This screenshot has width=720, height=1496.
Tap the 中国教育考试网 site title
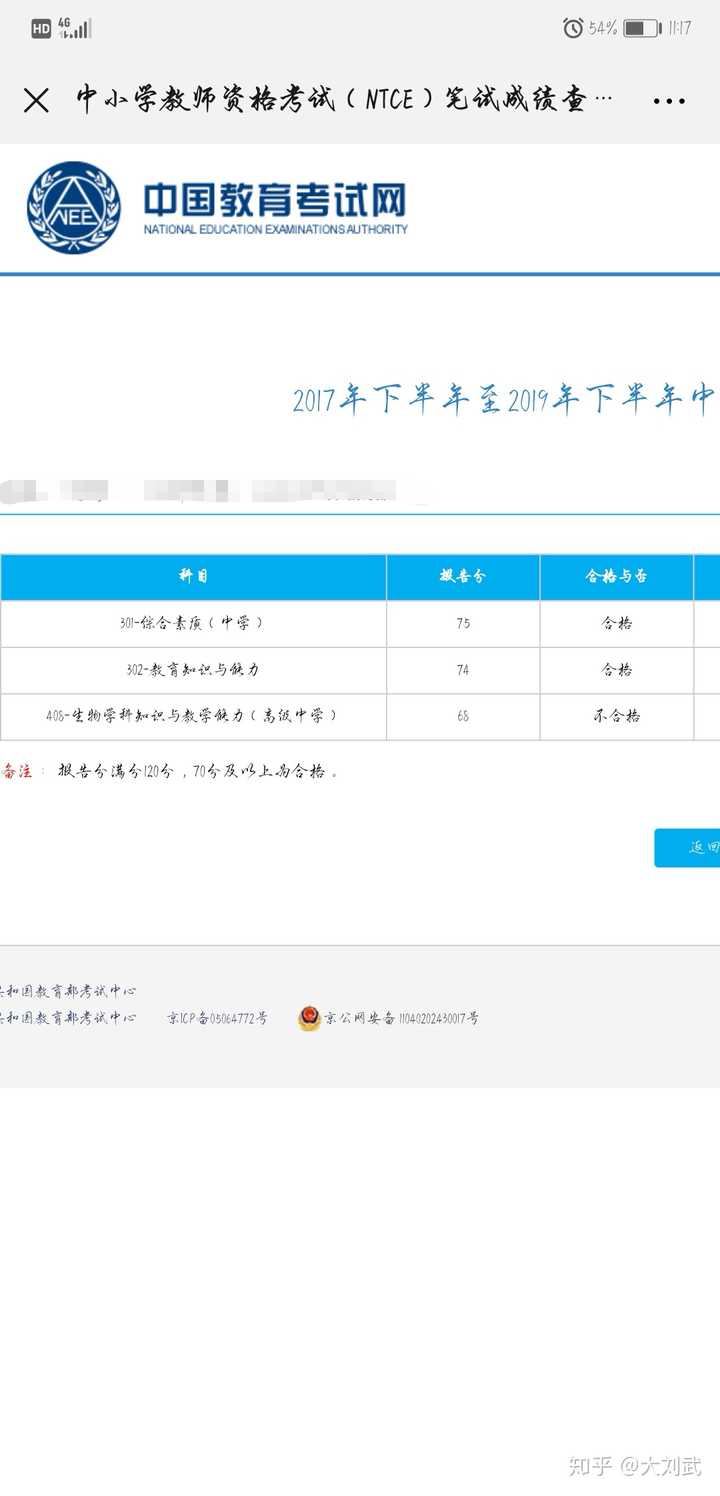click(x=275, y=200)
